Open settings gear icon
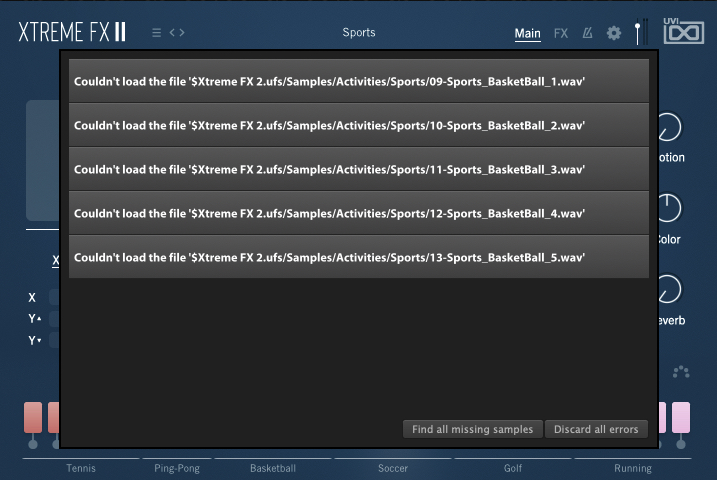This screenshot has height=480, width=717. (x=614, y=33)
